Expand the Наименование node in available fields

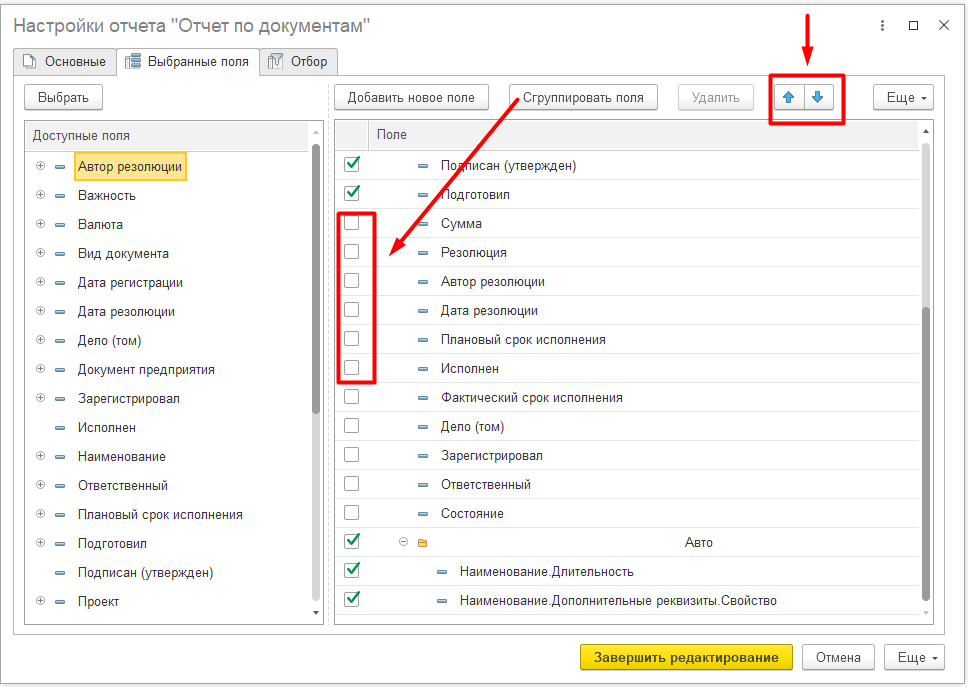point(40,456)
